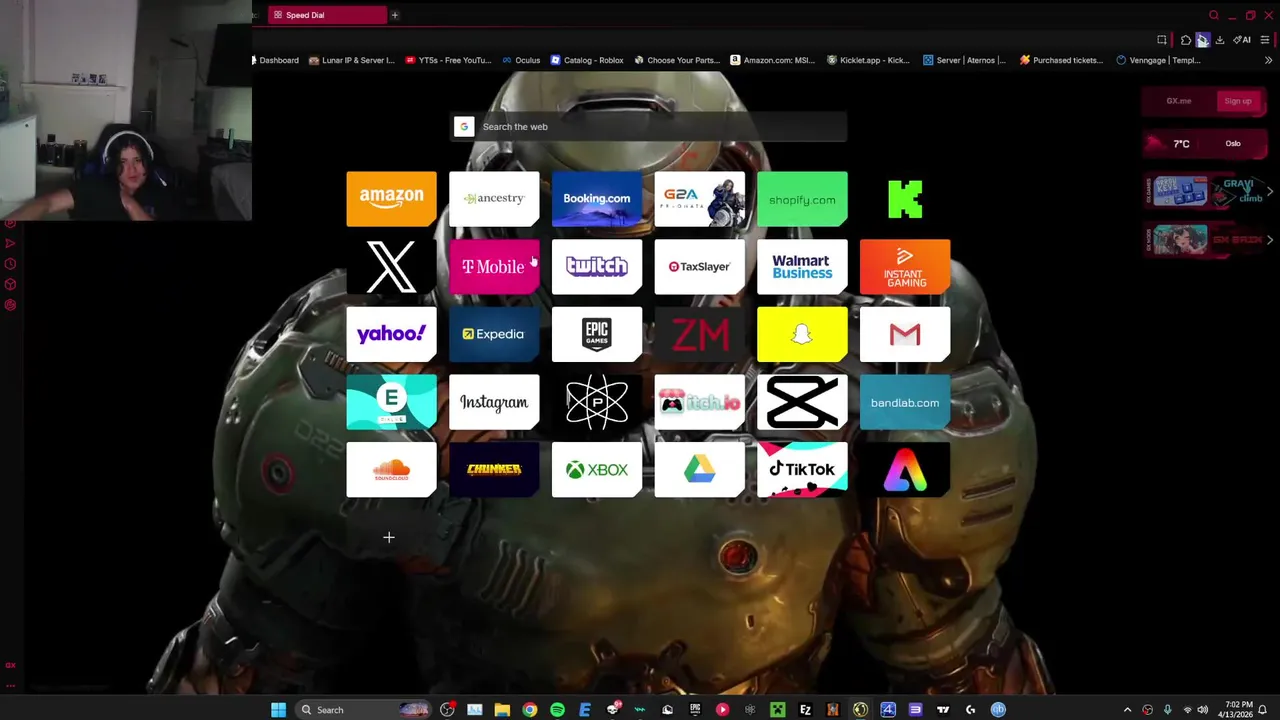Add a new speed dial with plus
This screenshot has width=1280, height=720.
389,537
